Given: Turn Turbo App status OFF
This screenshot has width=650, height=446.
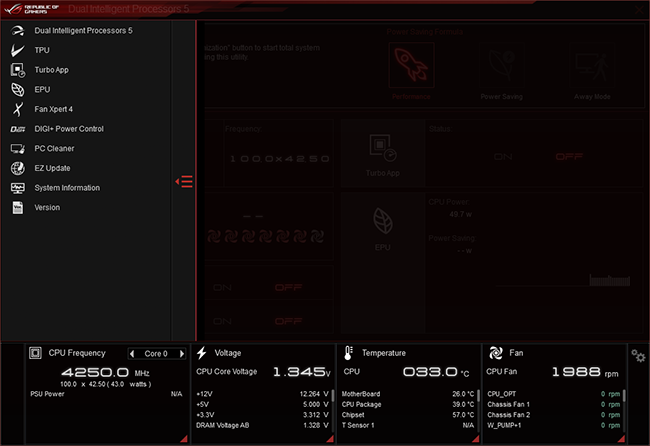Looking at the screenshot, I should coord(569,157).
